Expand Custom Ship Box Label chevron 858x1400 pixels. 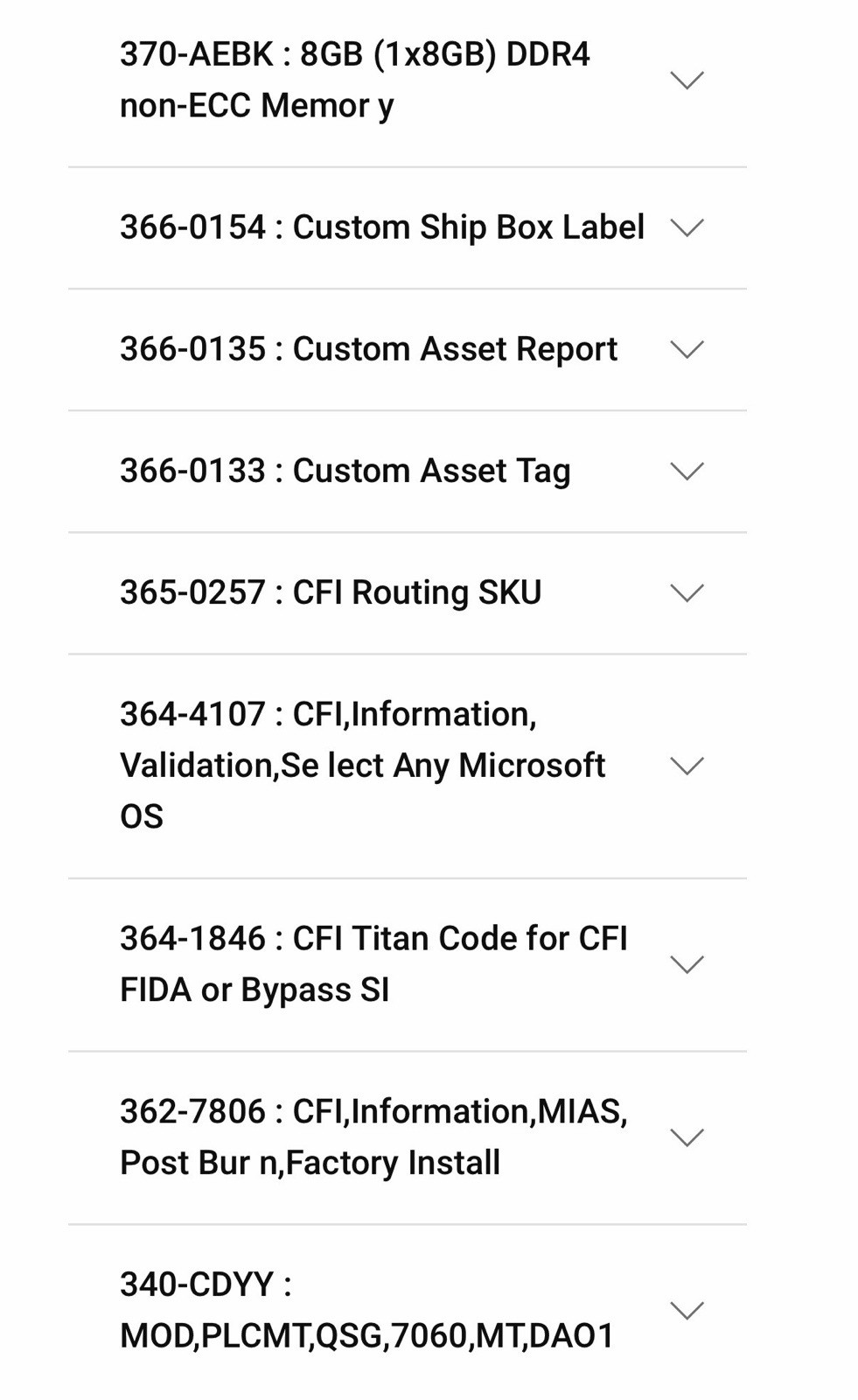coord(687,227)
